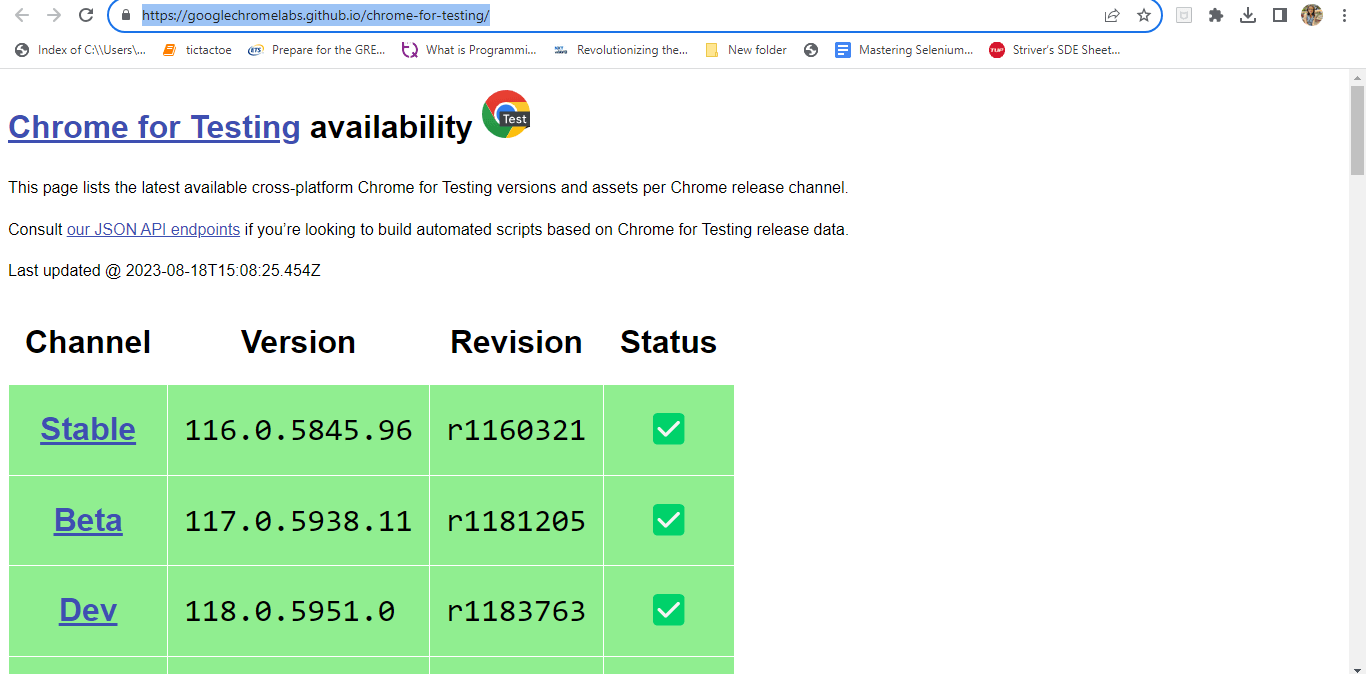The image size is (1366, 674).
Task: Click the Dev row status checkmark
Action: click(x=668, y=610)
